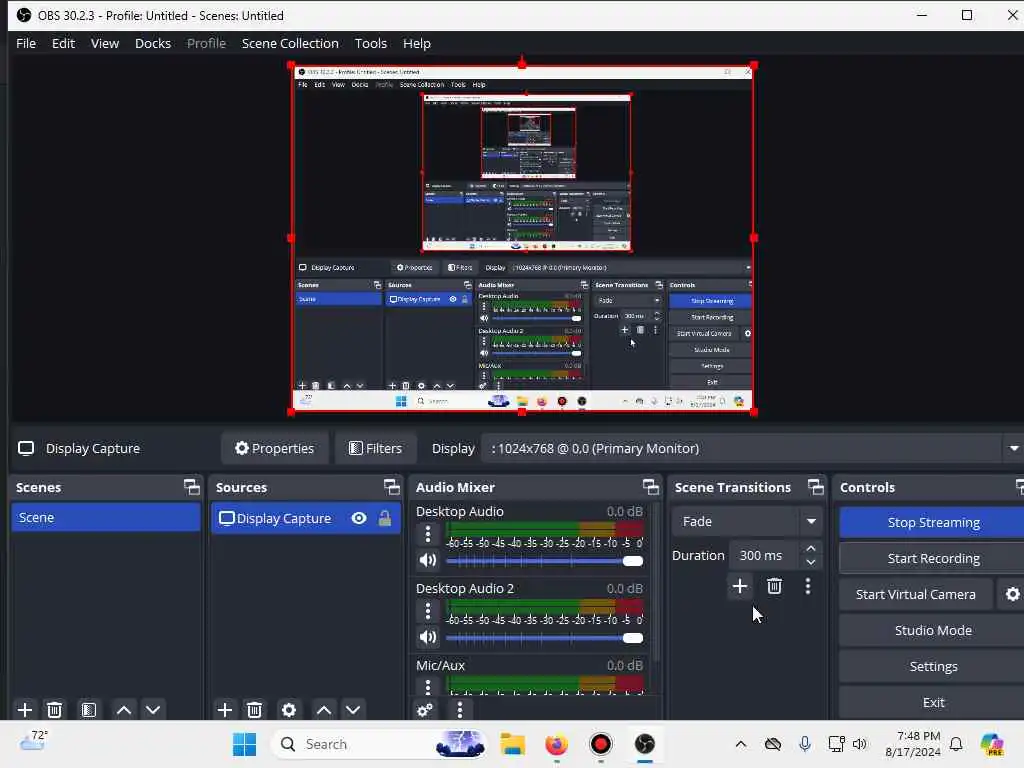
Task: Float the Scene Transitions dock icon
Action: (x=816, y=487)
